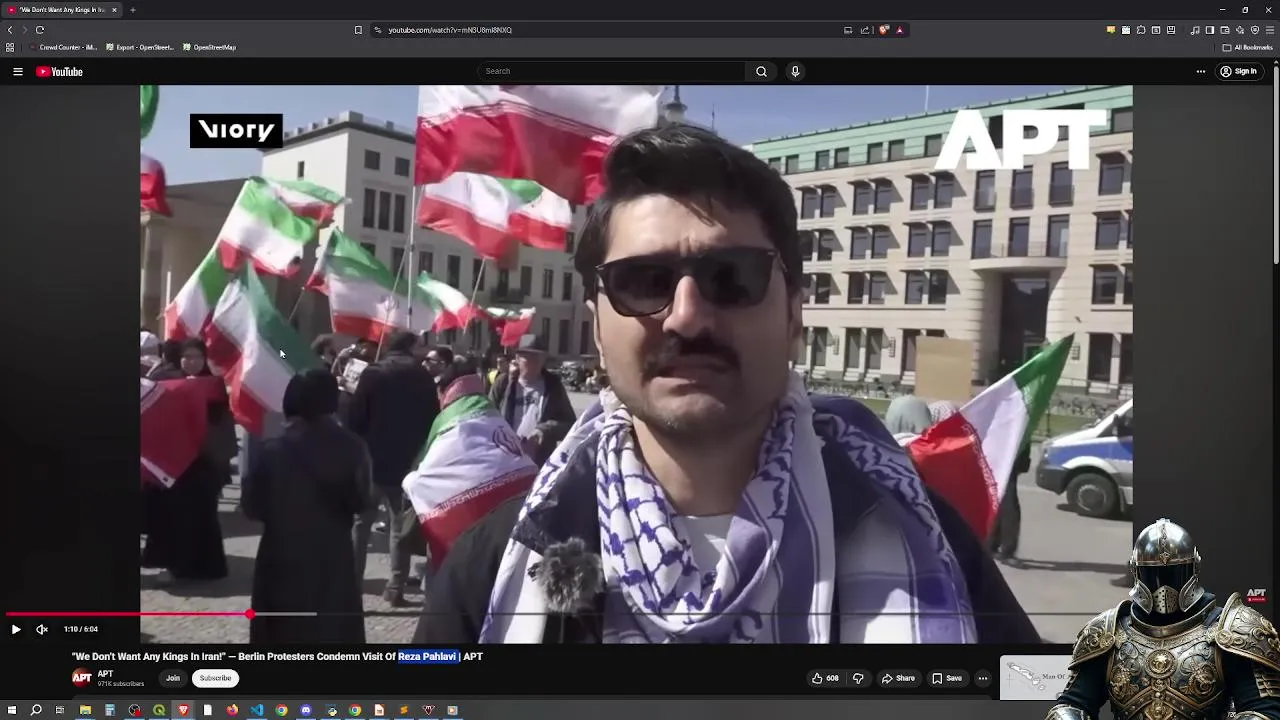Open more actions ellipsis below video

point(982,678)
